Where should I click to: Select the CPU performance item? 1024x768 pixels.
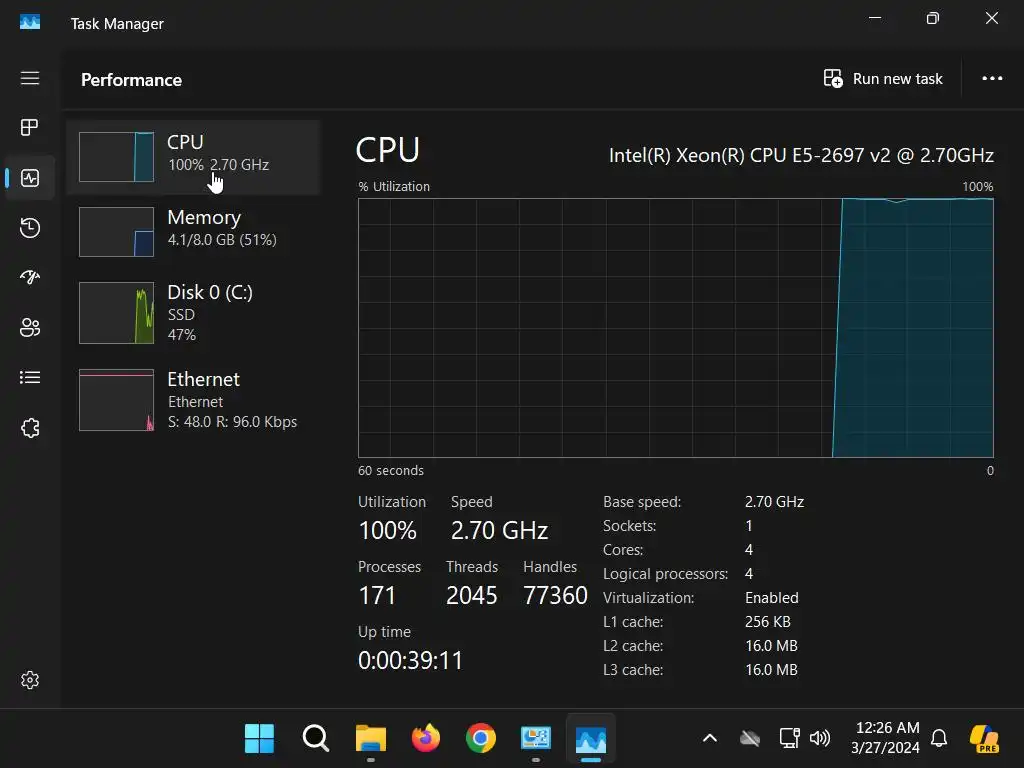pyautogui.click(x=193, y=157)
